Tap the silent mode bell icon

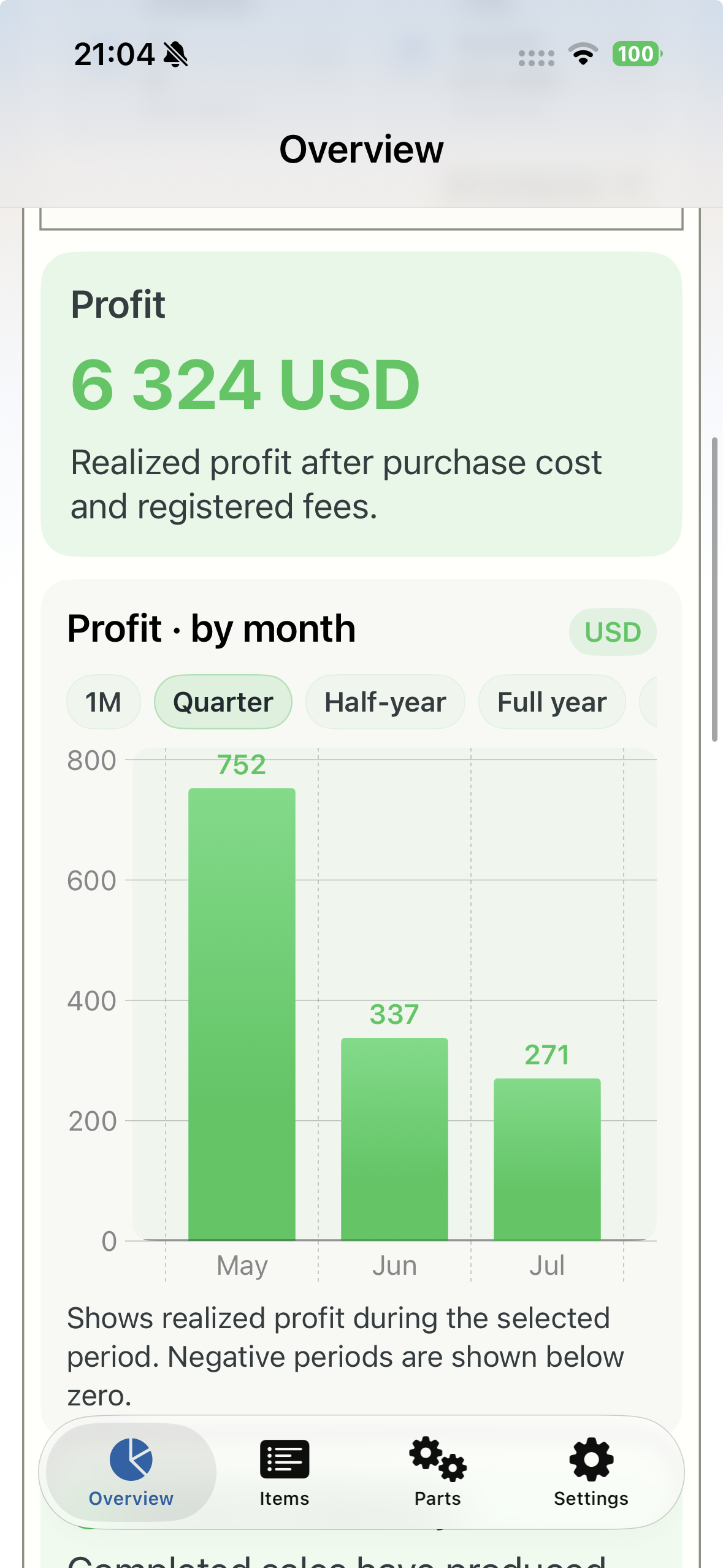[176, 54]
